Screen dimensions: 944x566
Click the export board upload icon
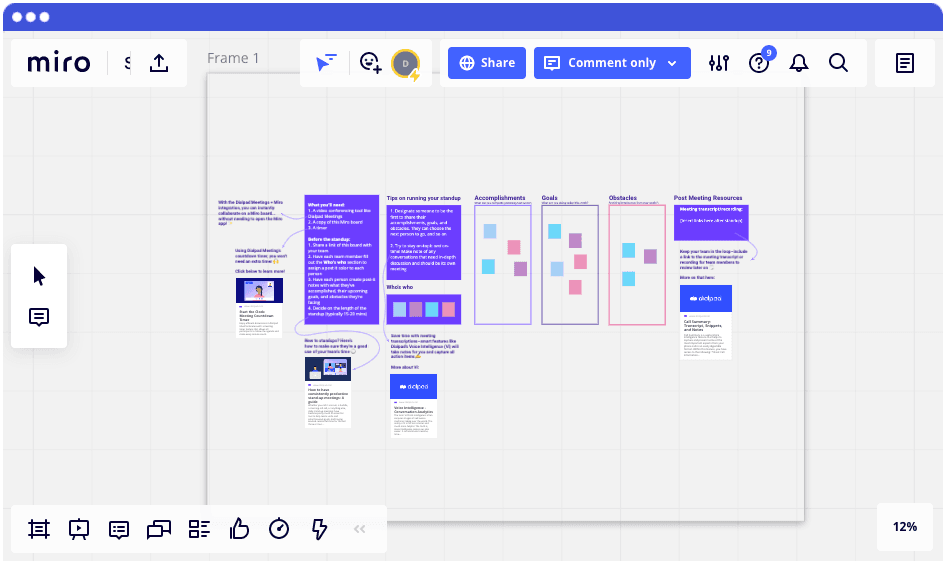tap(159, 63)
